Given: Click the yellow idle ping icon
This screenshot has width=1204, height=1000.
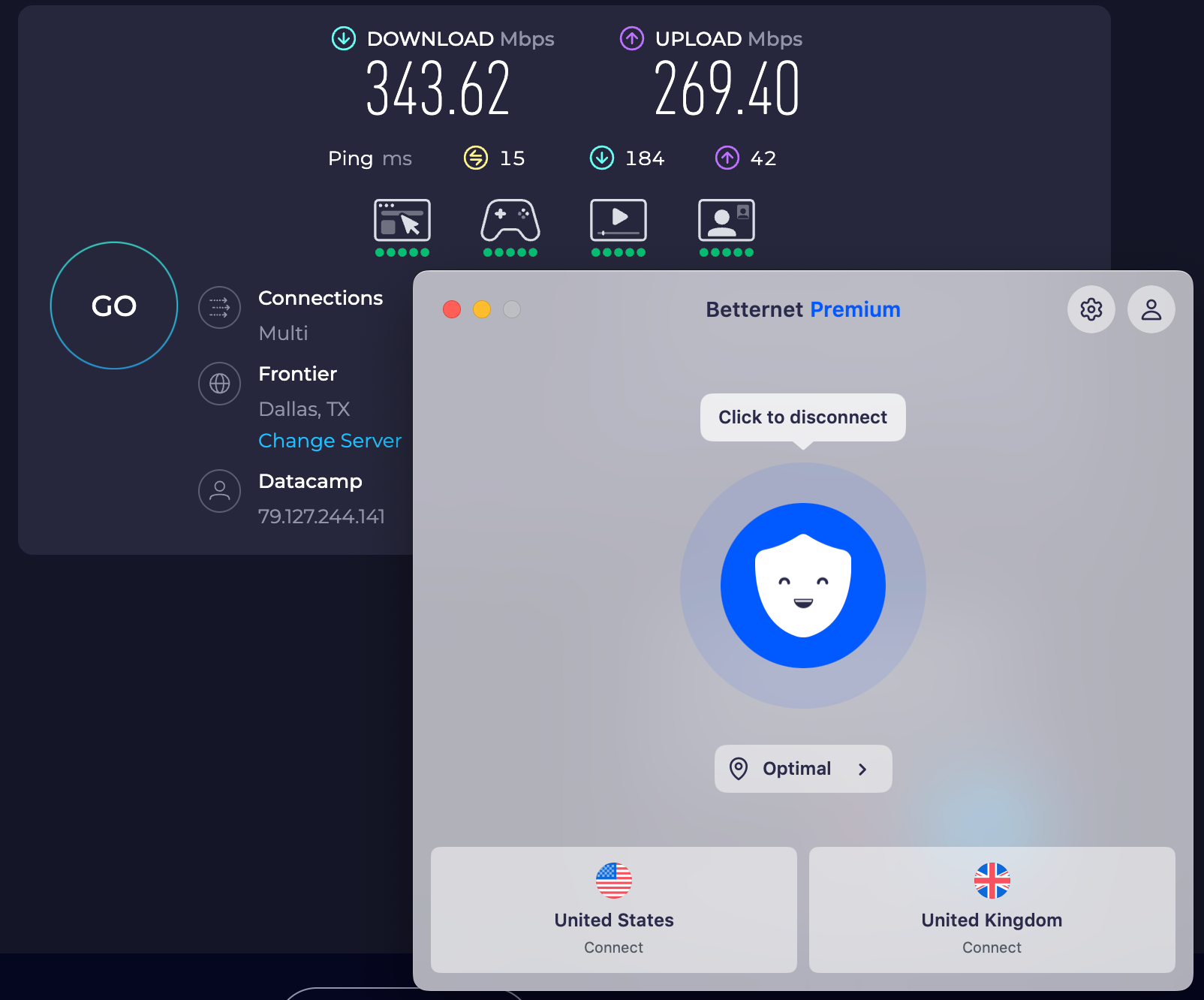Looking at the screenshot, I should tap(476, 158).
